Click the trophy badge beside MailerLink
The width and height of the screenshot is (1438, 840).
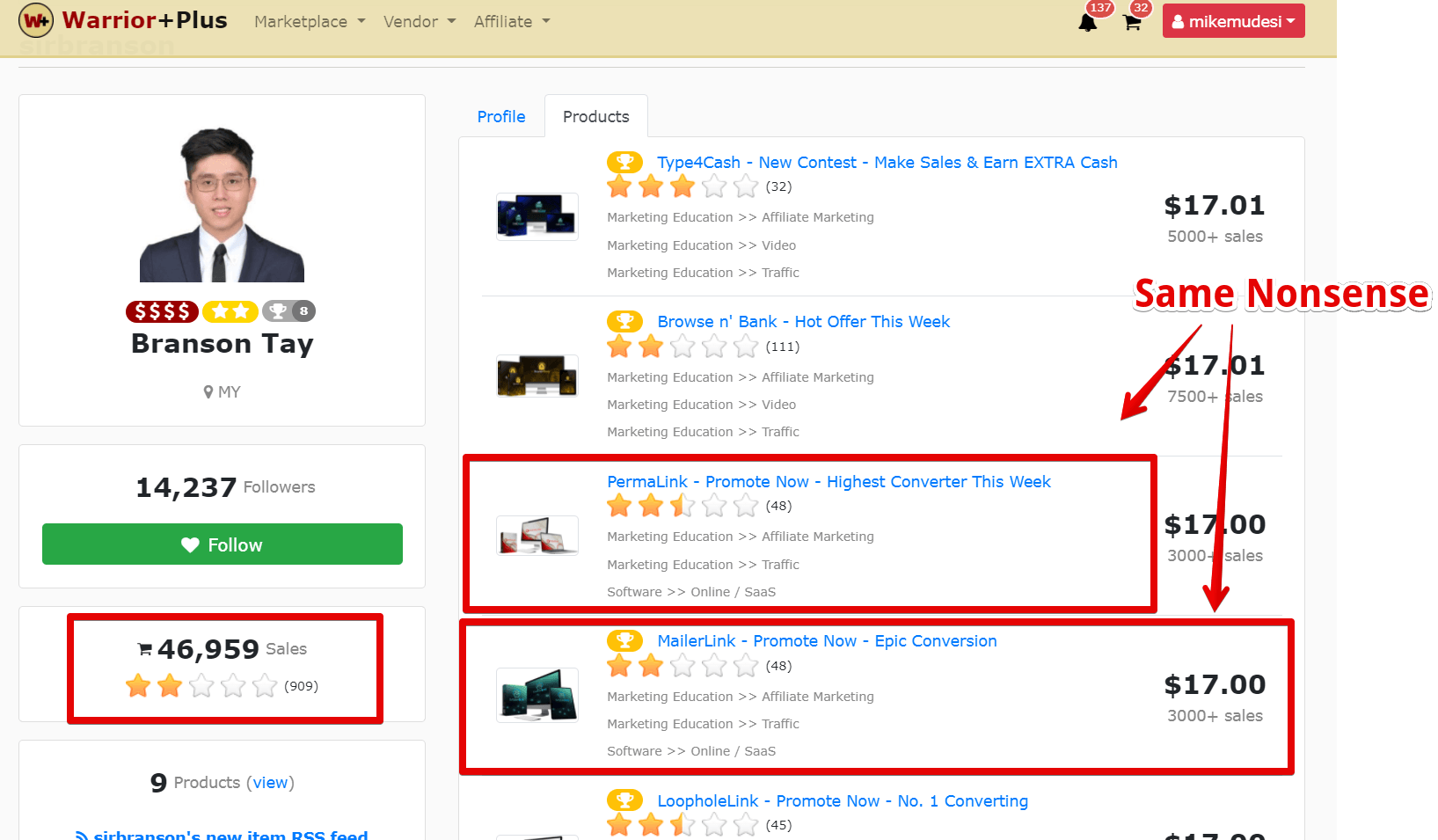pos(624,640)
